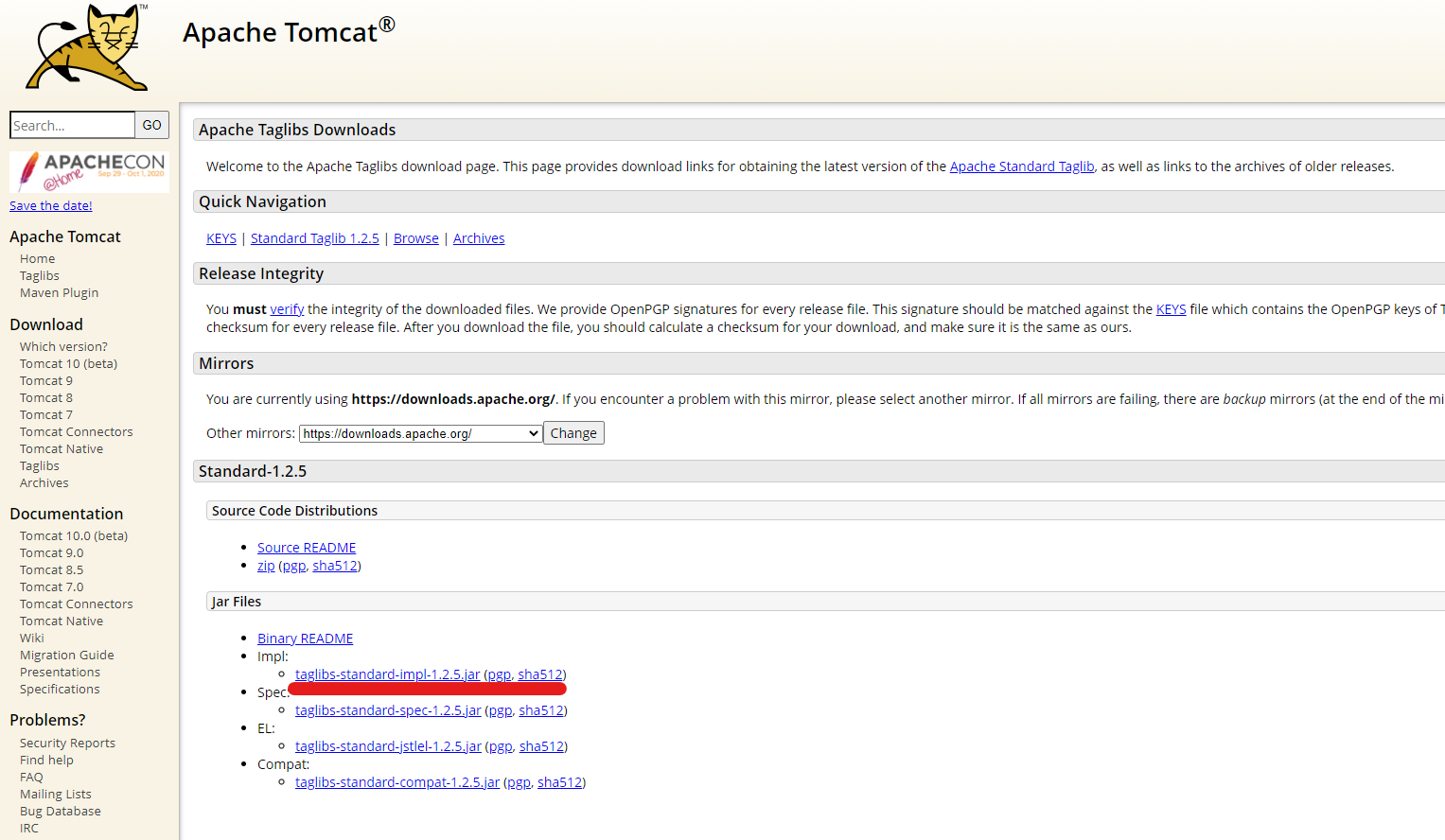Screen dimensions: 1445x840
Task: Click the Apache Tomcat cat logo
Action: click(88, 47)
